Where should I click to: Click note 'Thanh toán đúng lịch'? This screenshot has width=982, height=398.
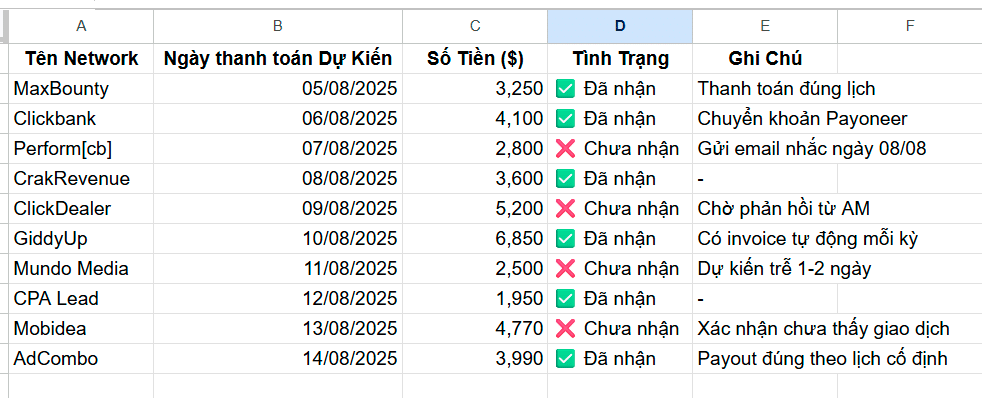coord(786,89)
